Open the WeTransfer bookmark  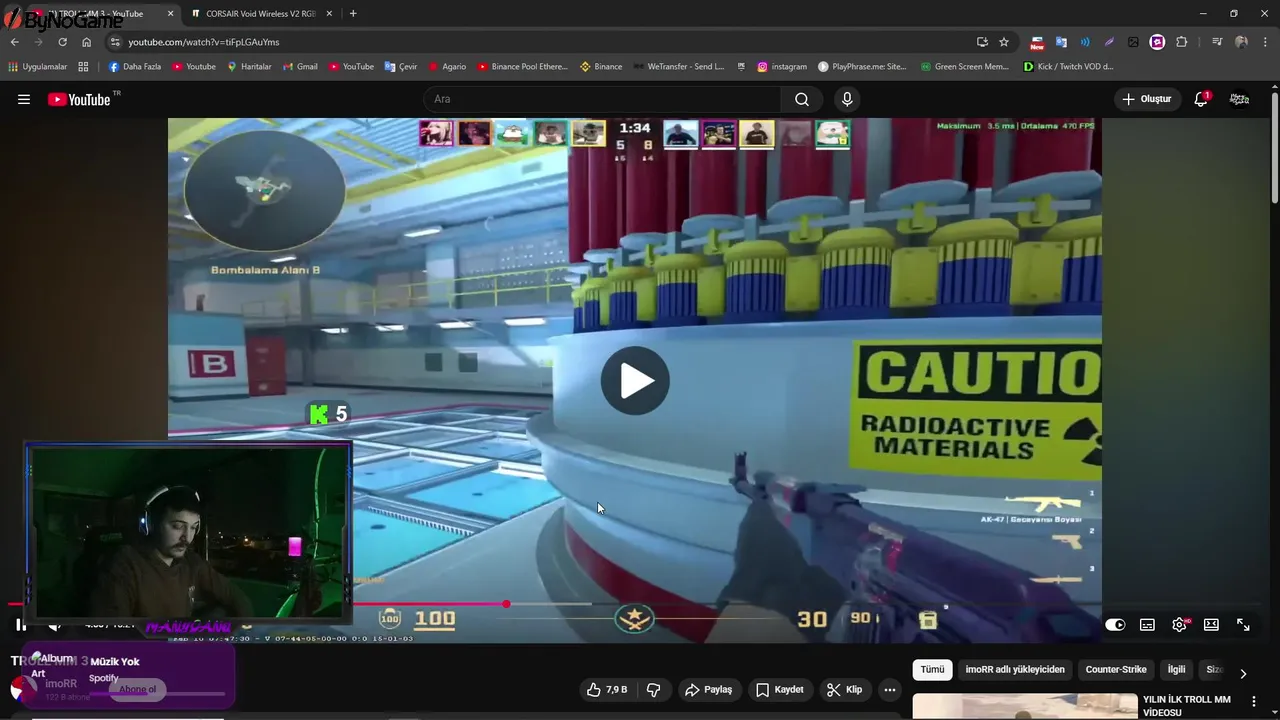[x=679, y=67]
